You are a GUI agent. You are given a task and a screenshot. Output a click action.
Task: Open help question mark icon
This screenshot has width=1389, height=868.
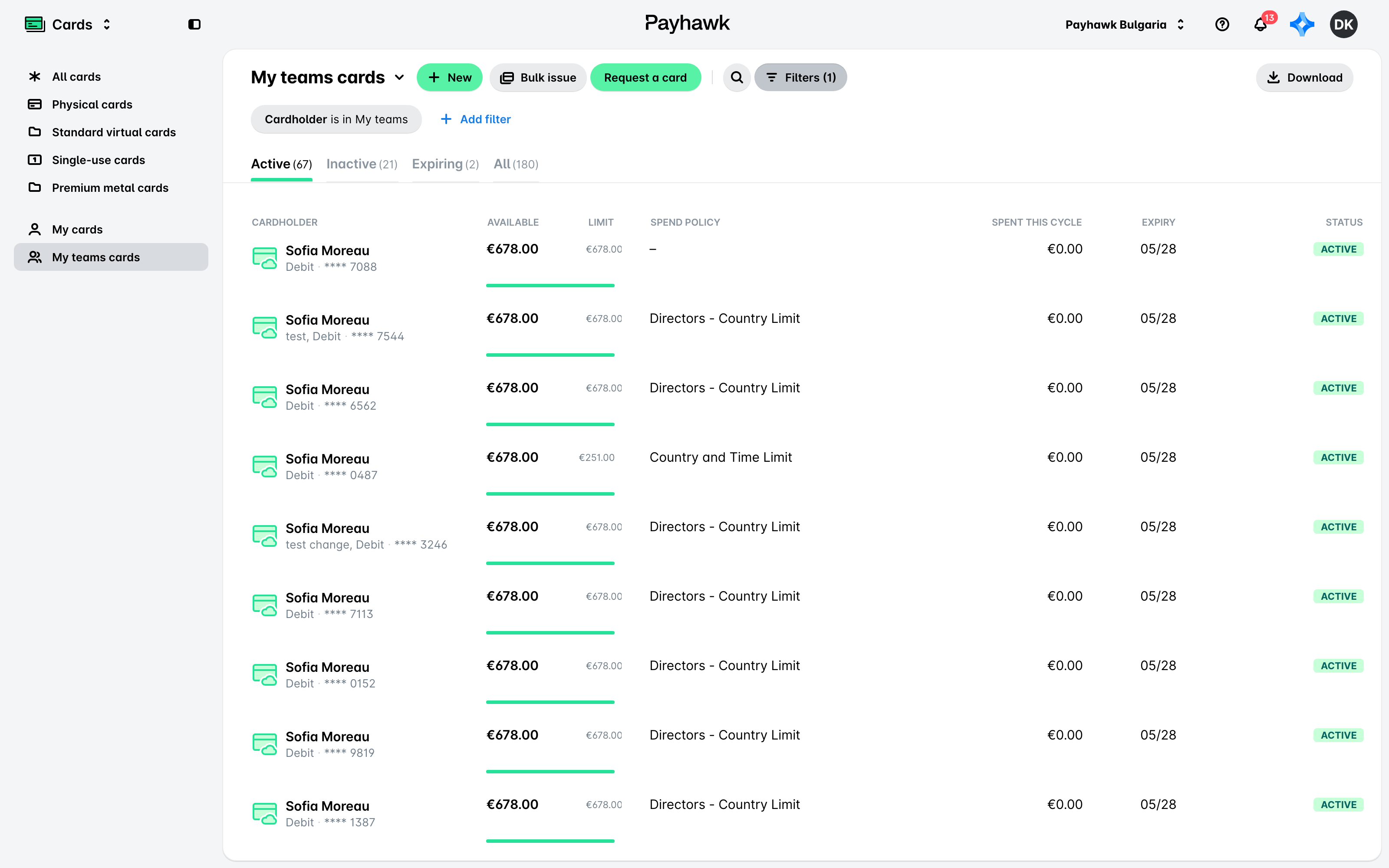[x=1222, y=24]
